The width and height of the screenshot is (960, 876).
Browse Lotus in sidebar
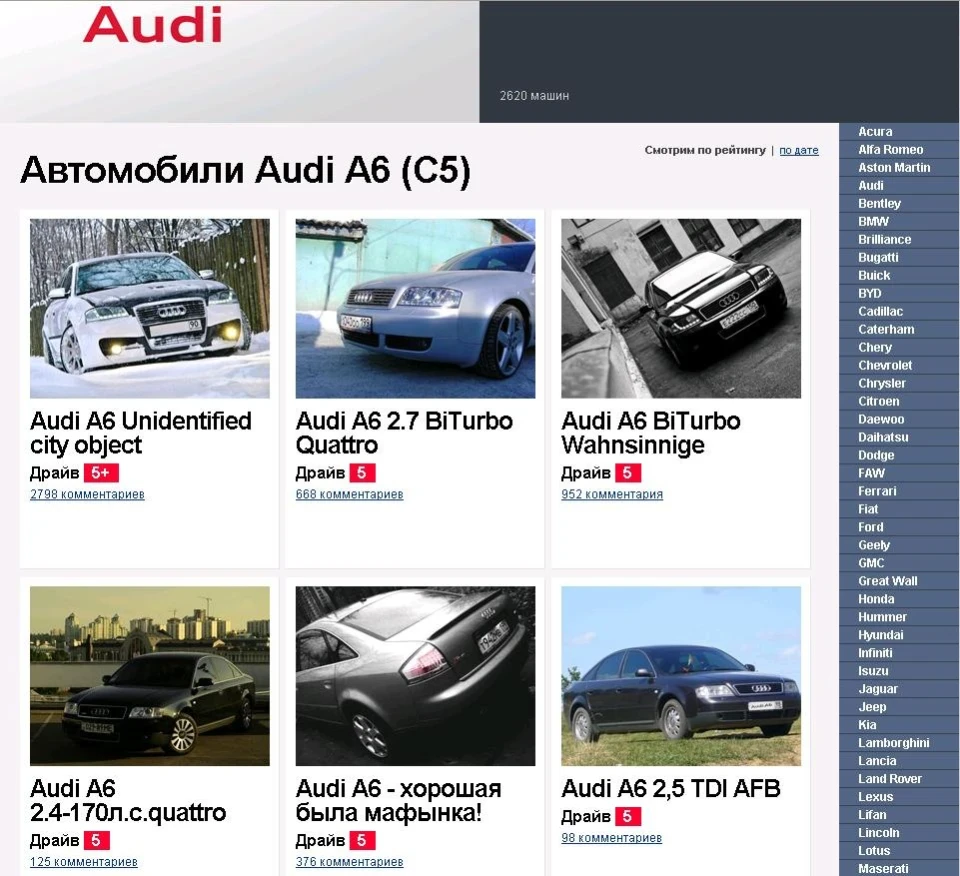coord(874,851)
